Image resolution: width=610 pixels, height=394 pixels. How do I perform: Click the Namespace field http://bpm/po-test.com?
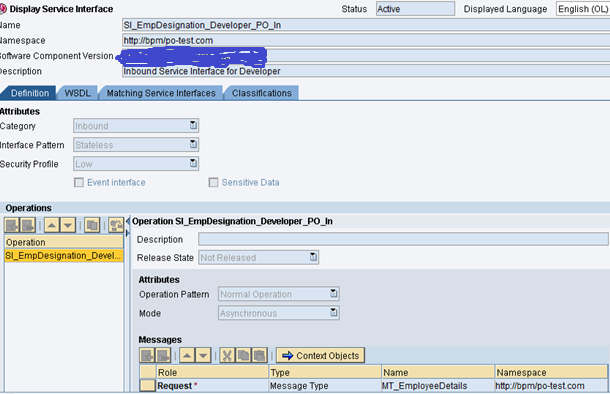click(x=366, y=40)
